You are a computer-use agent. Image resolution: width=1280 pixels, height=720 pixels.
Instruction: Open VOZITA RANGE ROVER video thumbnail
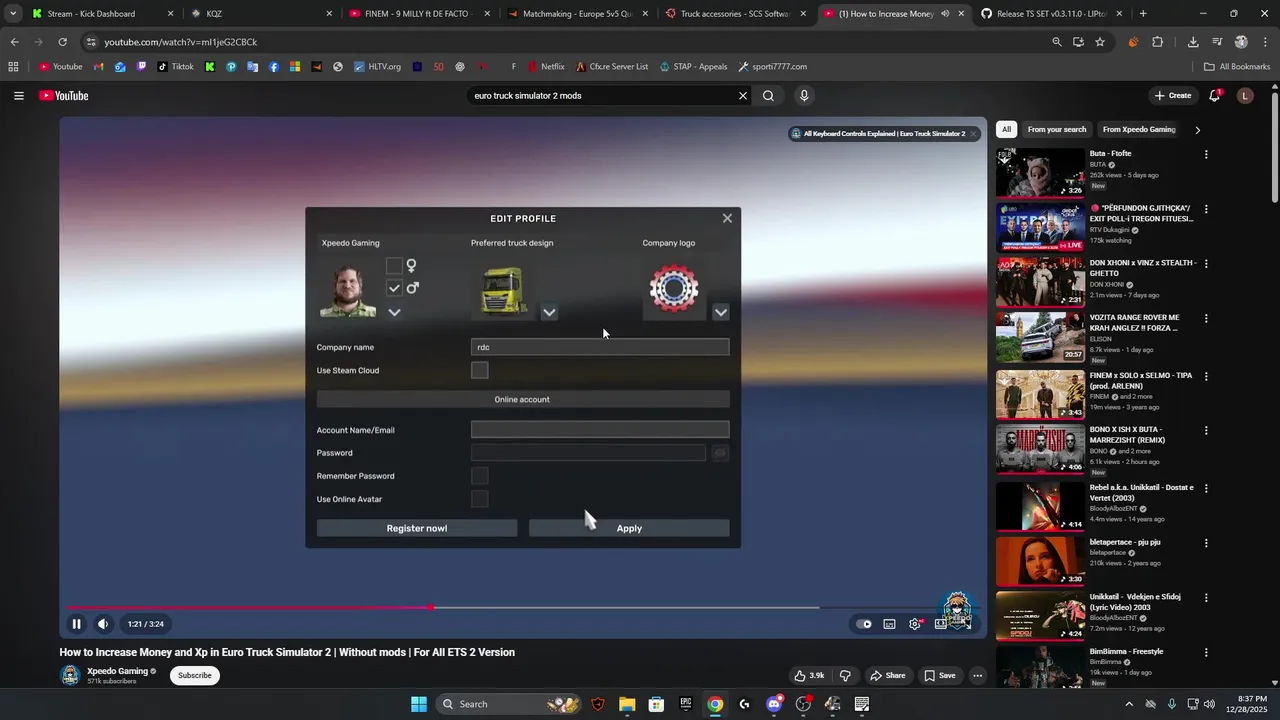pyautogui.click(x=1040, y=337)
